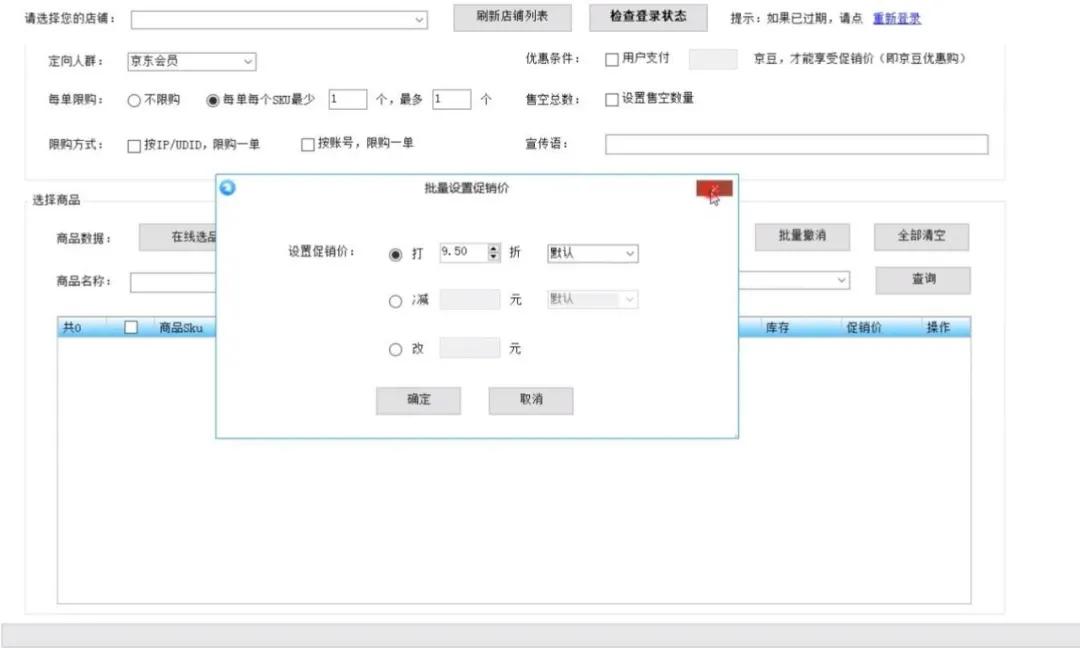Open the 重新登录 link
This screenshot has width=1080, height=648.
click(x=897, y=19)
